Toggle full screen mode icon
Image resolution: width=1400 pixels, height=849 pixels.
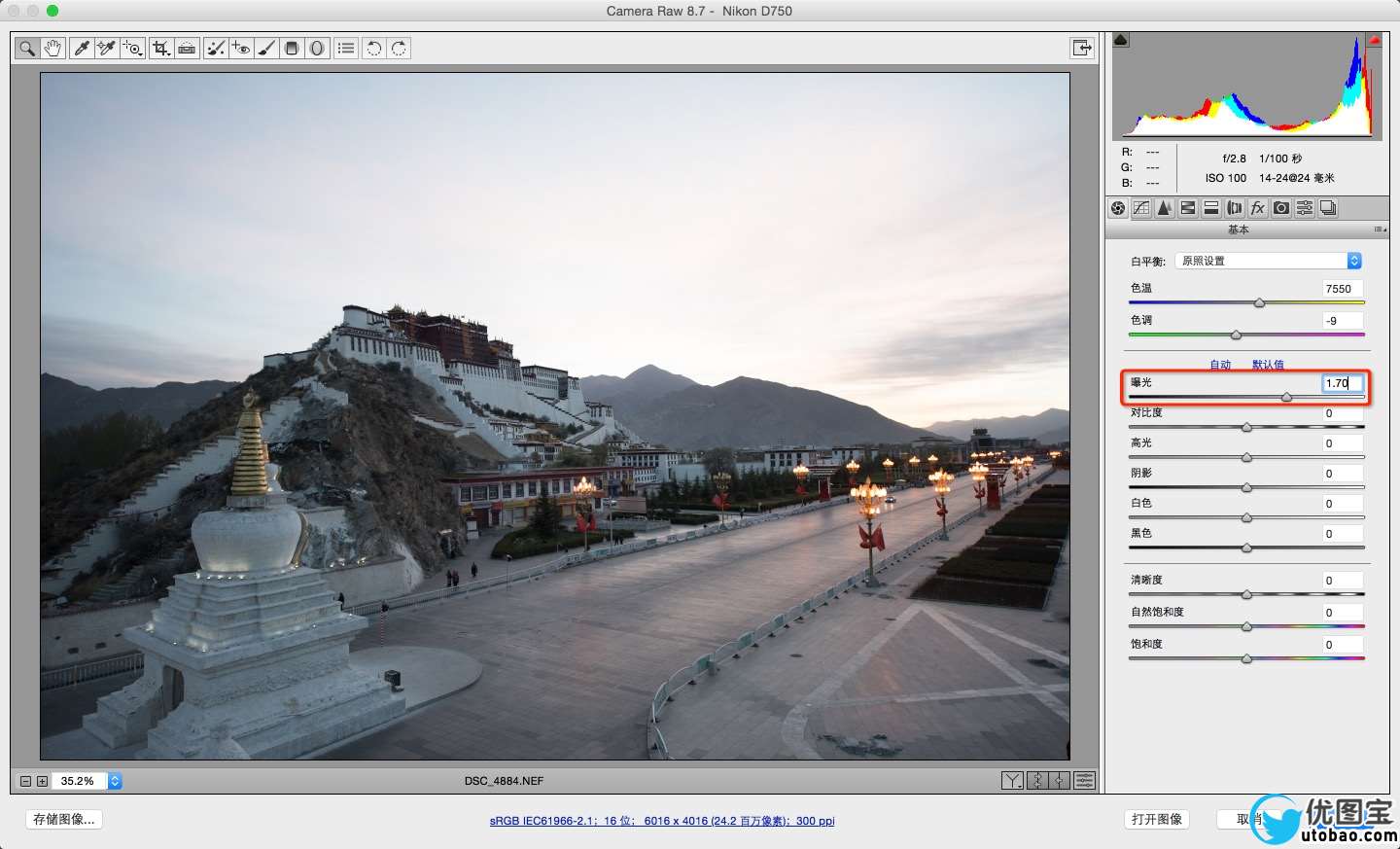click(x=1082, y=48)
